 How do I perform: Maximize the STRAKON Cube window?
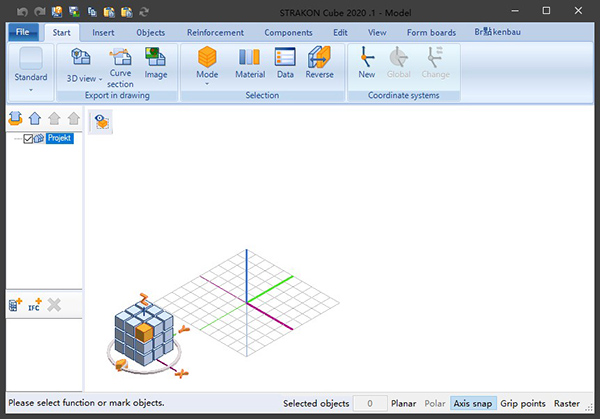tap(546, 11)
